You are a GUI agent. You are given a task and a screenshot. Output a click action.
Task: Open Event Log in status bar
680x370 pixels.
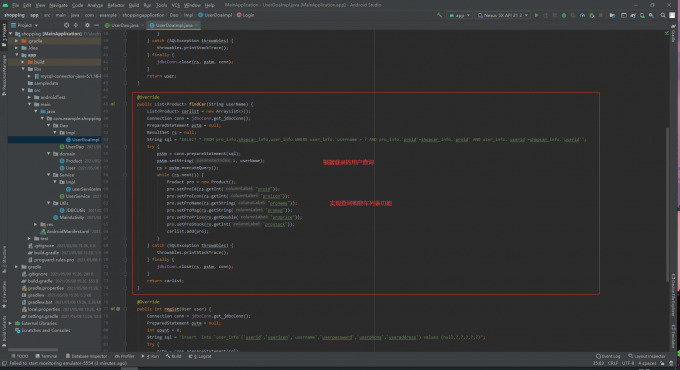(x=608, y=356)
